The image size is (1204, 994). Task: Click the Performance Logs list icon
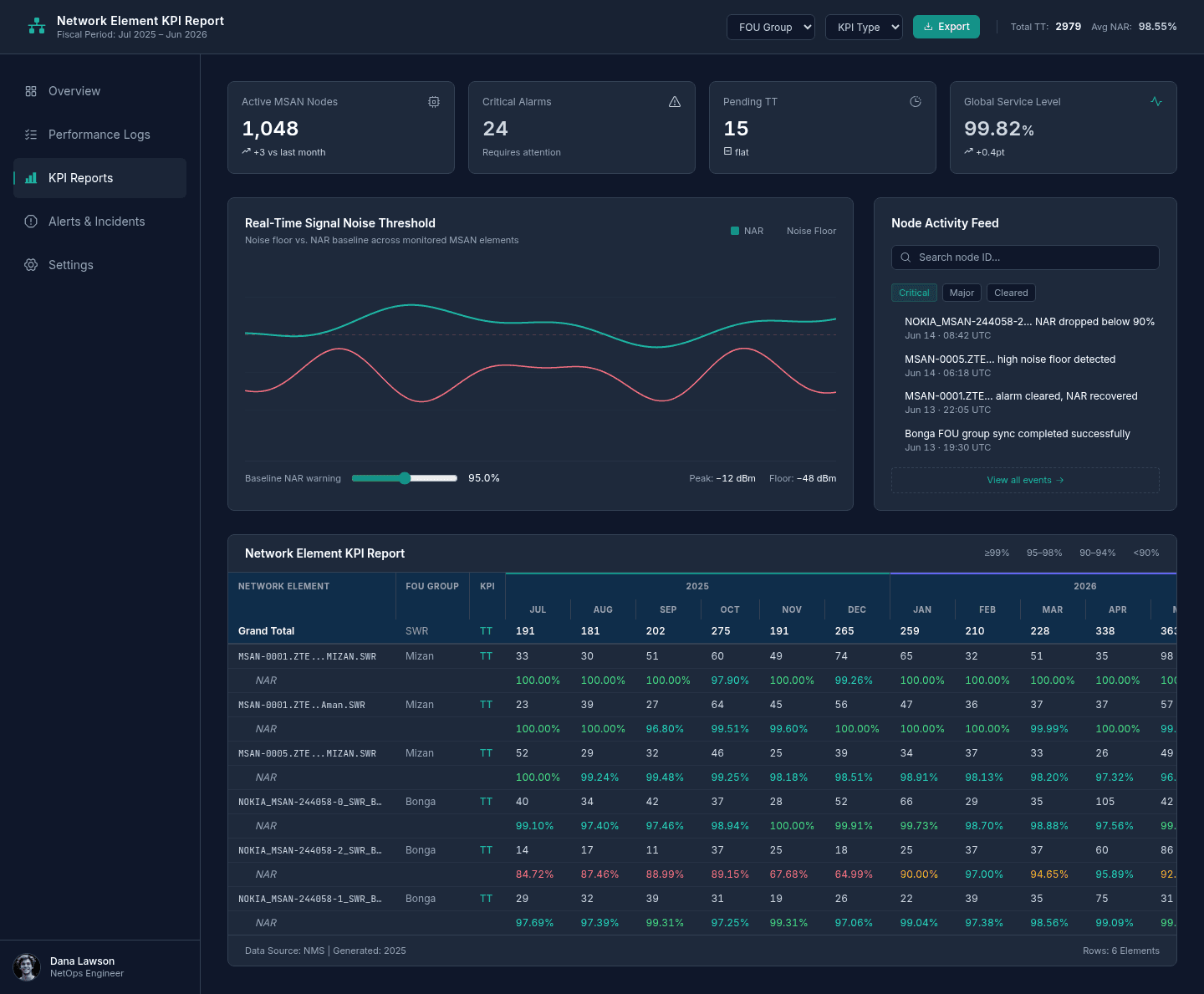pos(31,135)
